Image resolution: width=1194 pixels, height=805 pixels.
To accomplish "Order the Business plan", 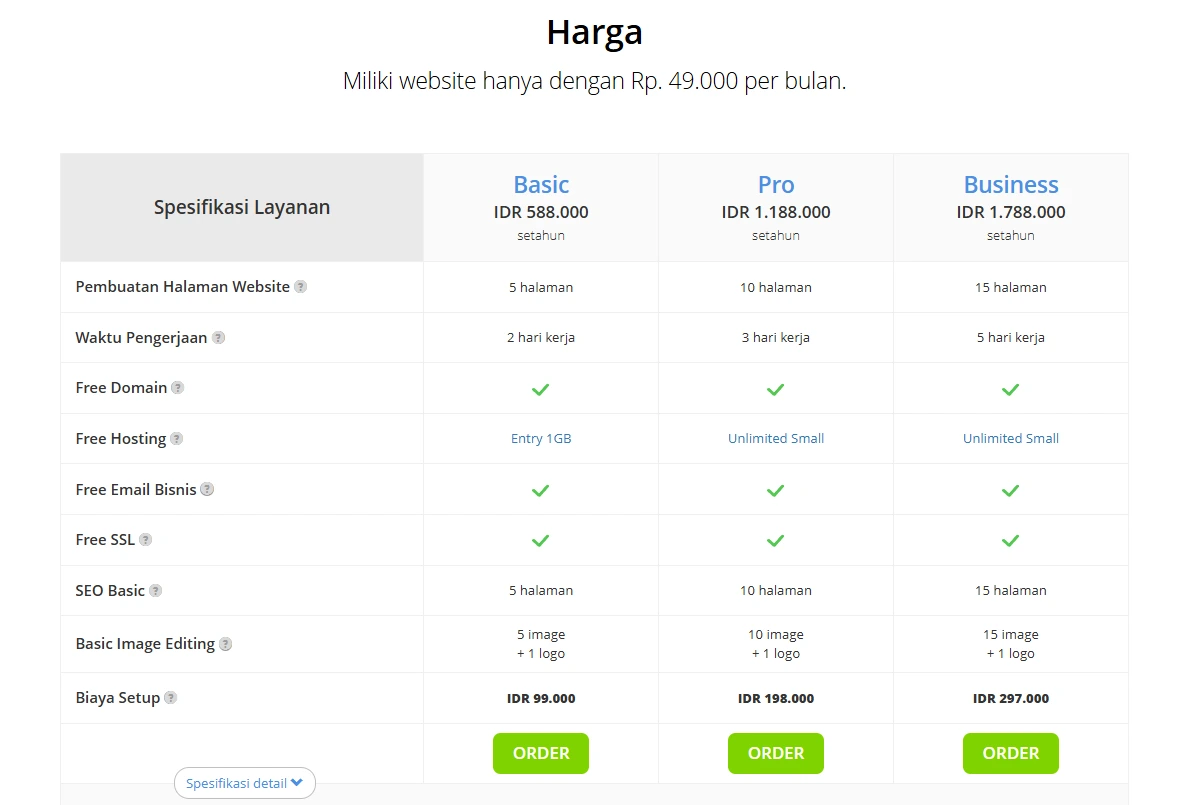I will coord(1010,753).
